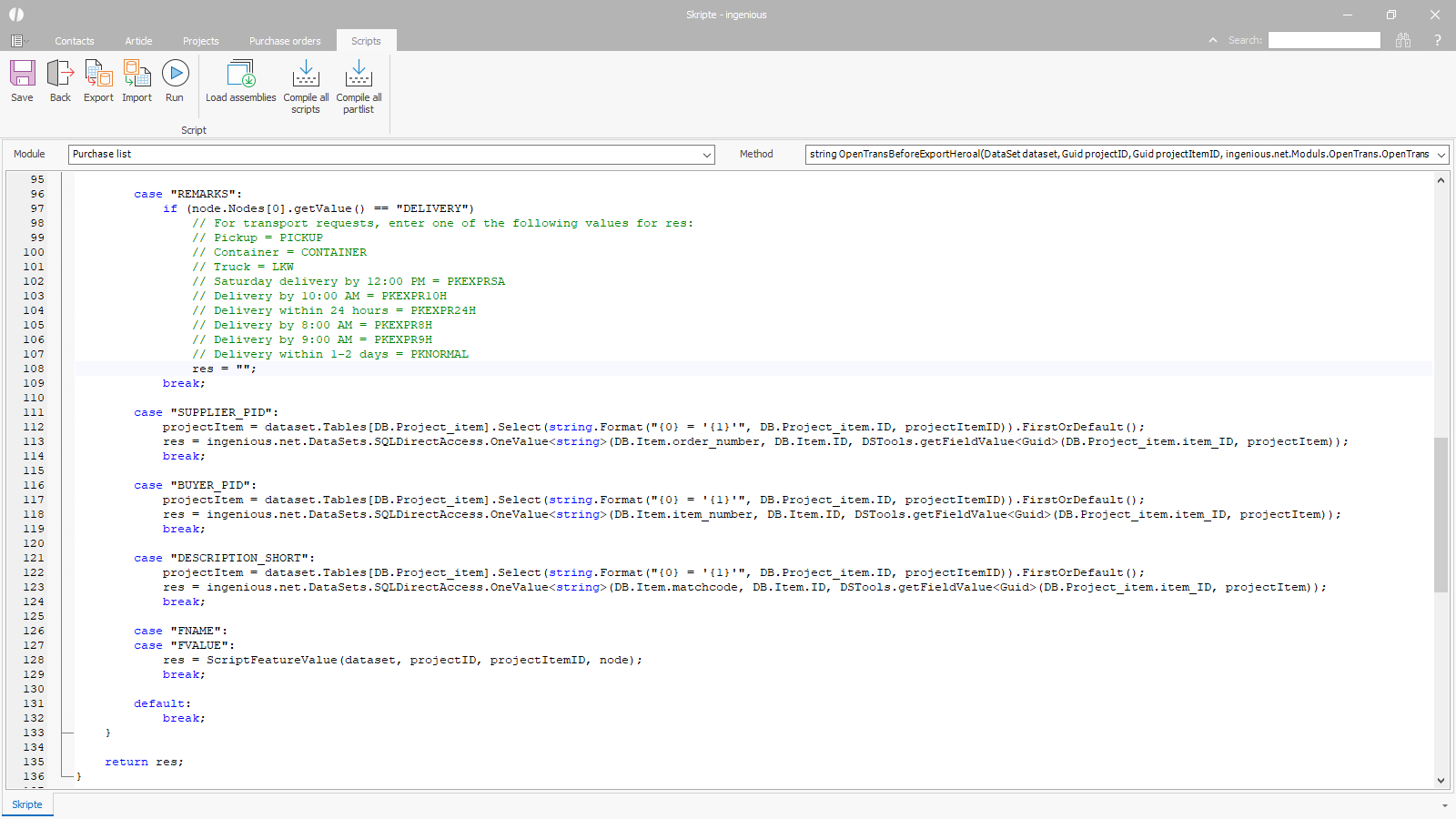1456x819 pixels.
Task: Click the Export script icon
Action: [x=98, y=74]
